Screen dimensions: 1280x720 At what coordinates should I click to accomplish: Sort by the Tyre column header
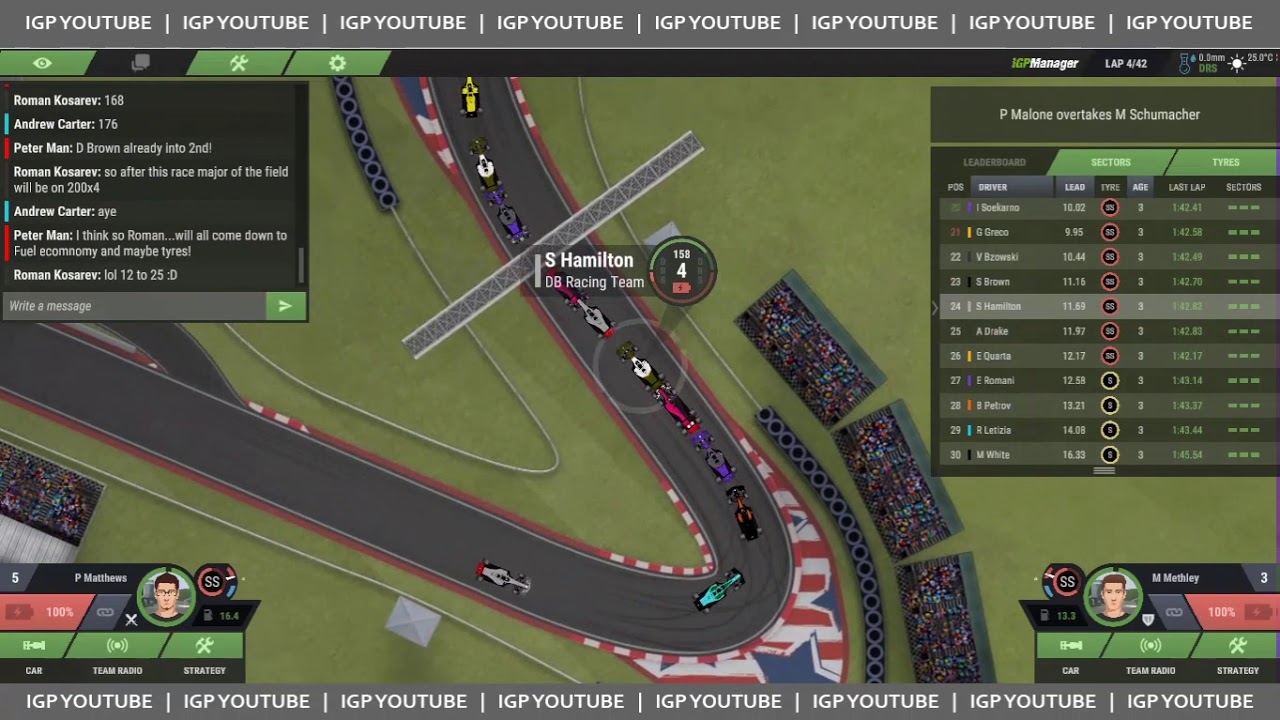click(x=1110, y=187)
